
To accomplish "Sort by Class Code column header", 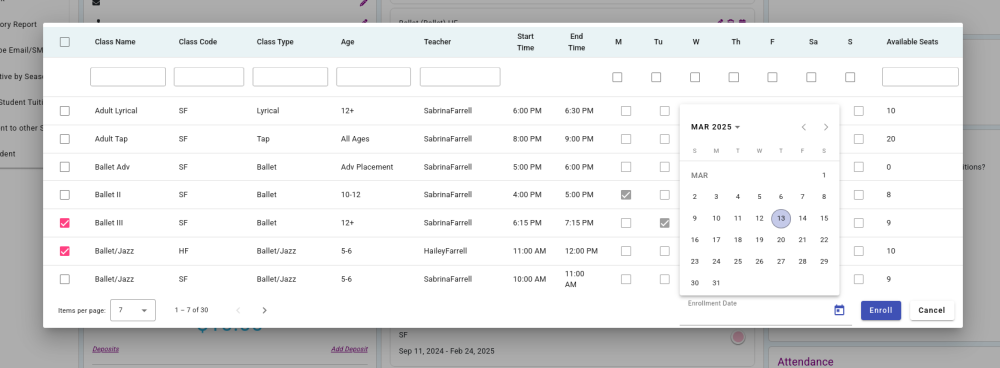I will click(x=198, y=42).
